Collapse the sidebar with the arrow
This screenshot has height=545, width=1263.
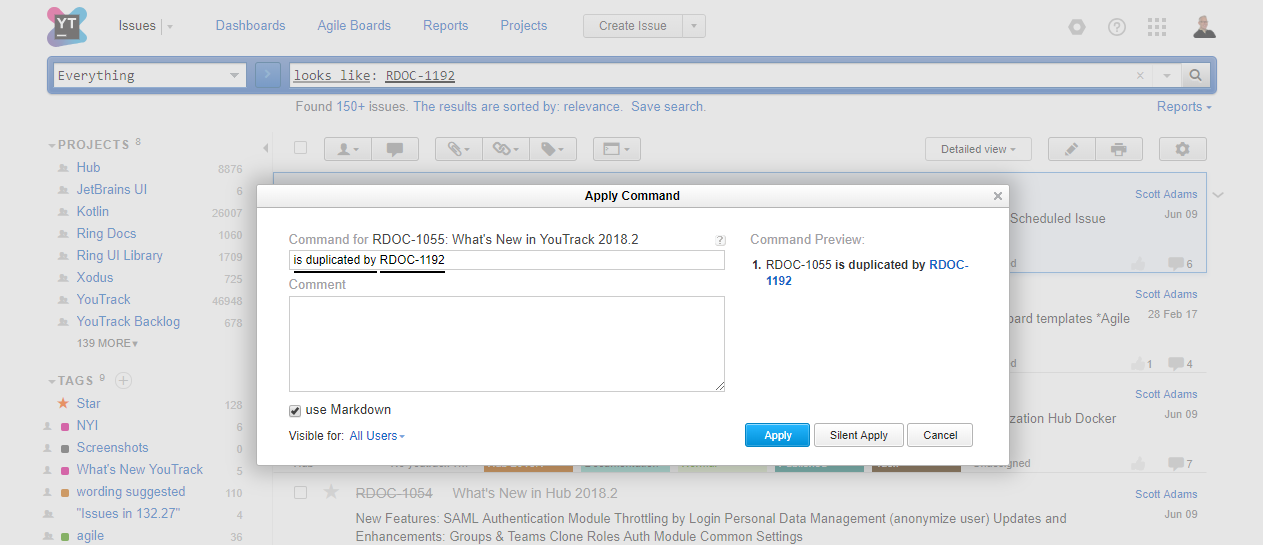(x=265, y=148)
